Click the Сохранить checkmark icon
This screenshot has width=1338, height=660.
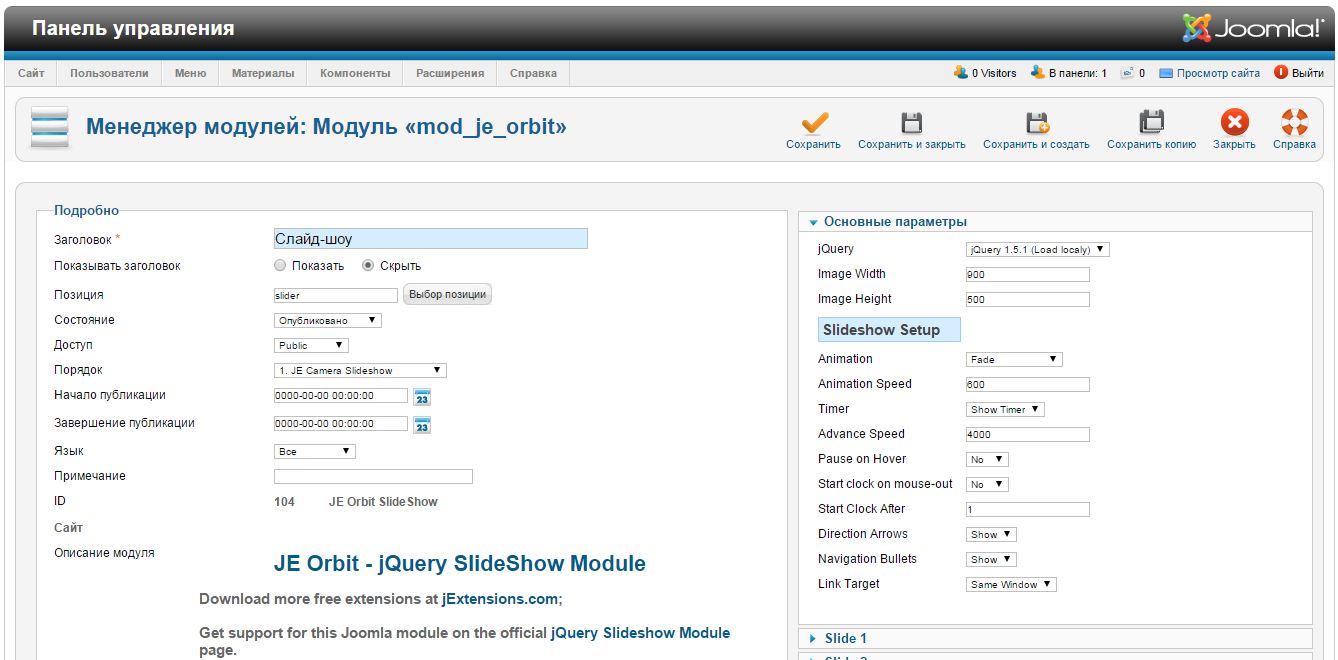pyautogui.click(x=814, y=122)
